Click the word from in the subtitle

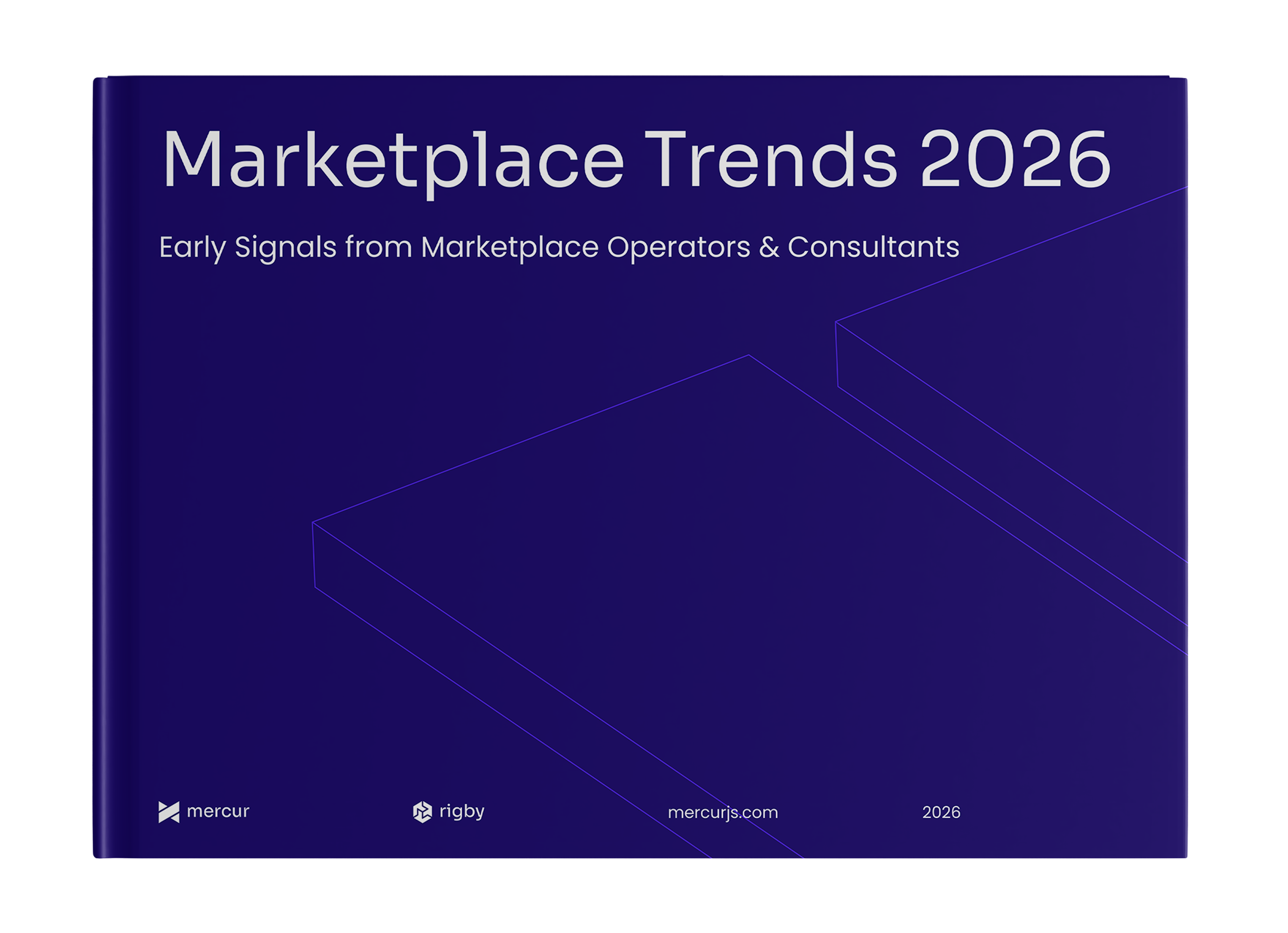(378, 248)
